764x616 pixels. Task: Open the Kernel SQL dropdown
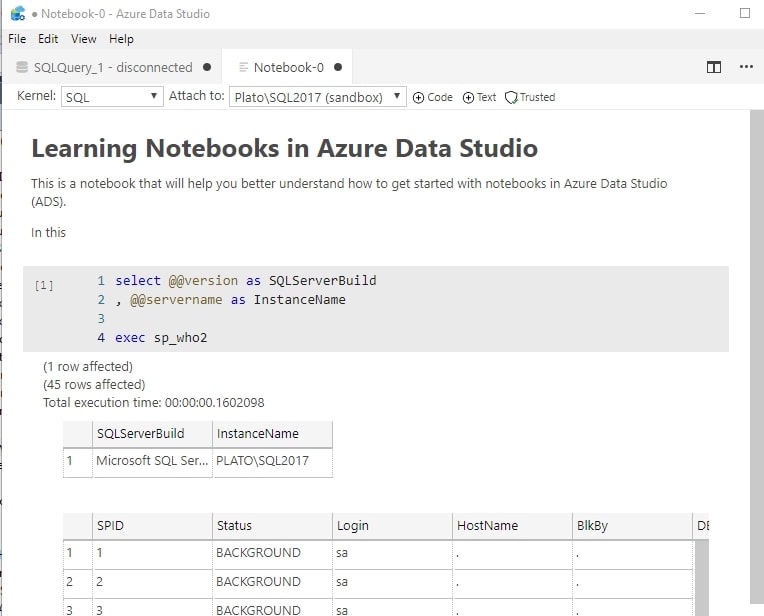pyautogui.click(x=112, y=97)
